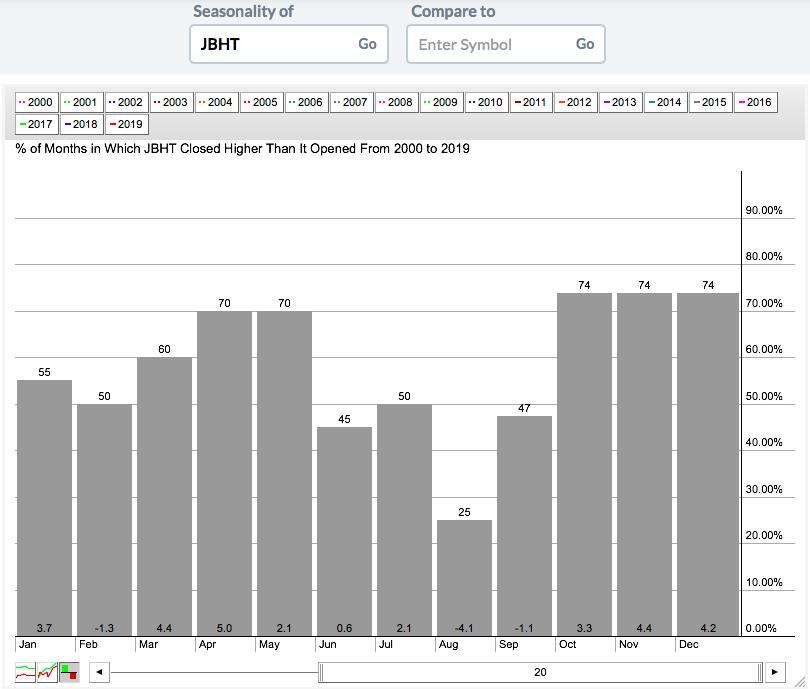Click the 5.0 average return value

click(224, 628)
